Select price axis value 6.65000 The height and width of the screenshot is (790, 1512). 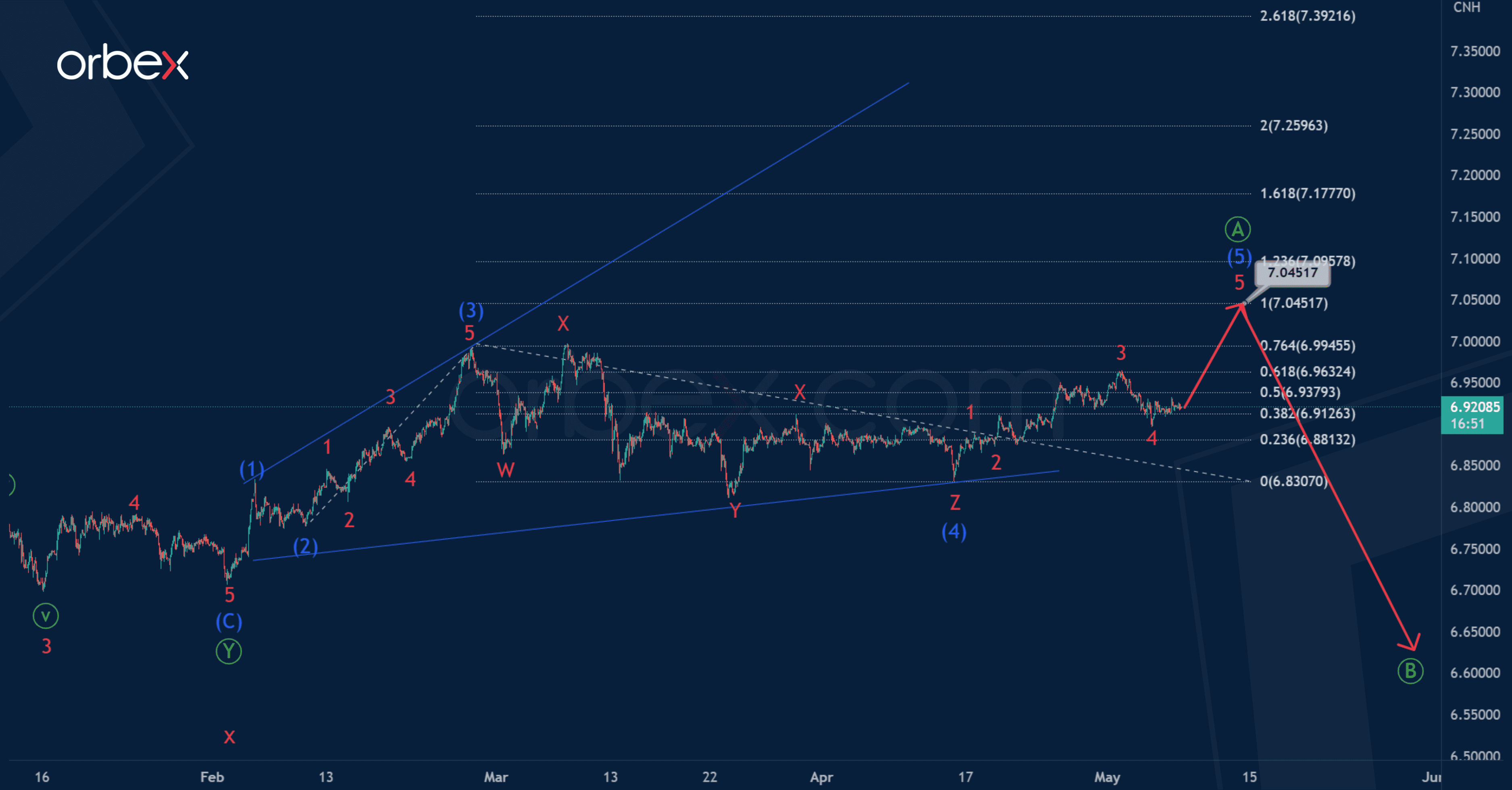click(1475, 632)
